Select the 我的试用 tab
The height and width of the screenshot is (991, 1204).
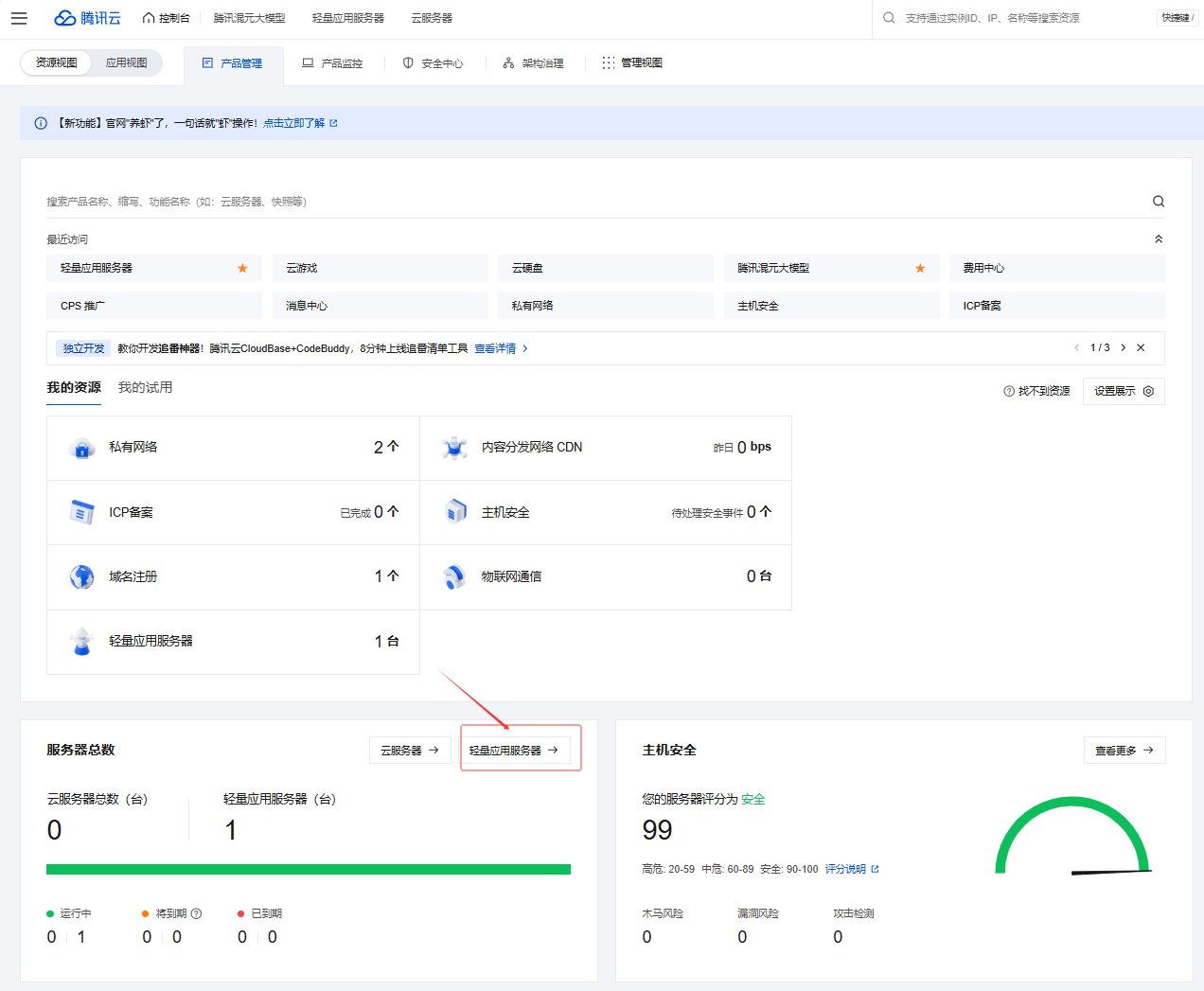coord(145,387)
